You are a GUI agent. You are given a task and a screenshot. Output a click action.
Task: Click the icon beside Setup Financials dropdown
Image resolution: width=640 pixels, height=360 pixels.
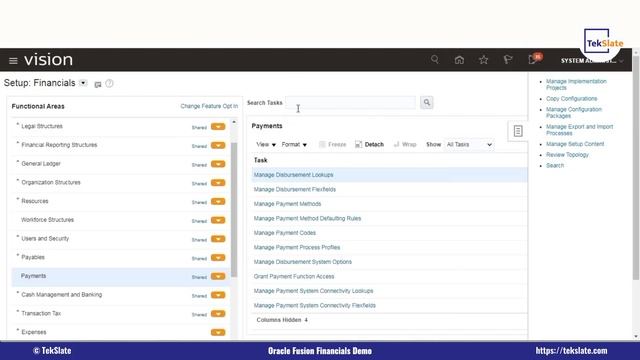(98, 84)
